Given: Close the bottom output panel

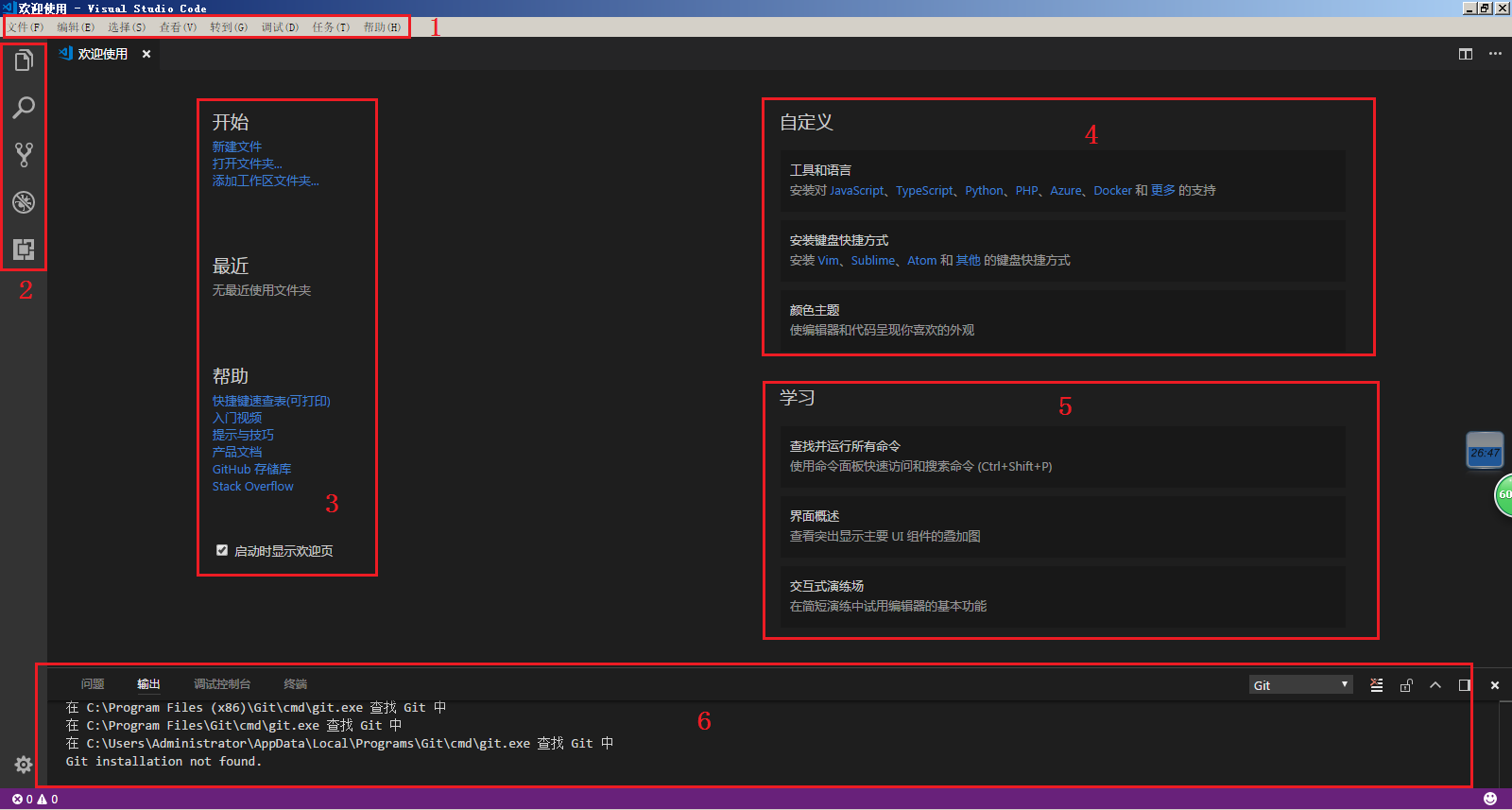Looking at the screenshot, I should tap(1495, 685).
